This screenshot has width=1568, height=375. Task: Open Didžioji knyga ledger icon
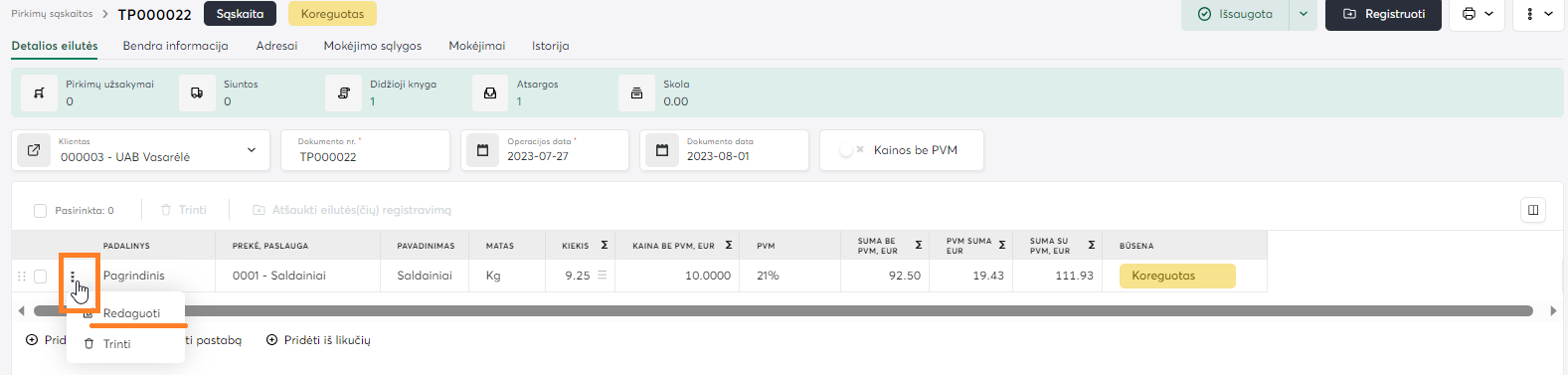click(x=344, y=93)
